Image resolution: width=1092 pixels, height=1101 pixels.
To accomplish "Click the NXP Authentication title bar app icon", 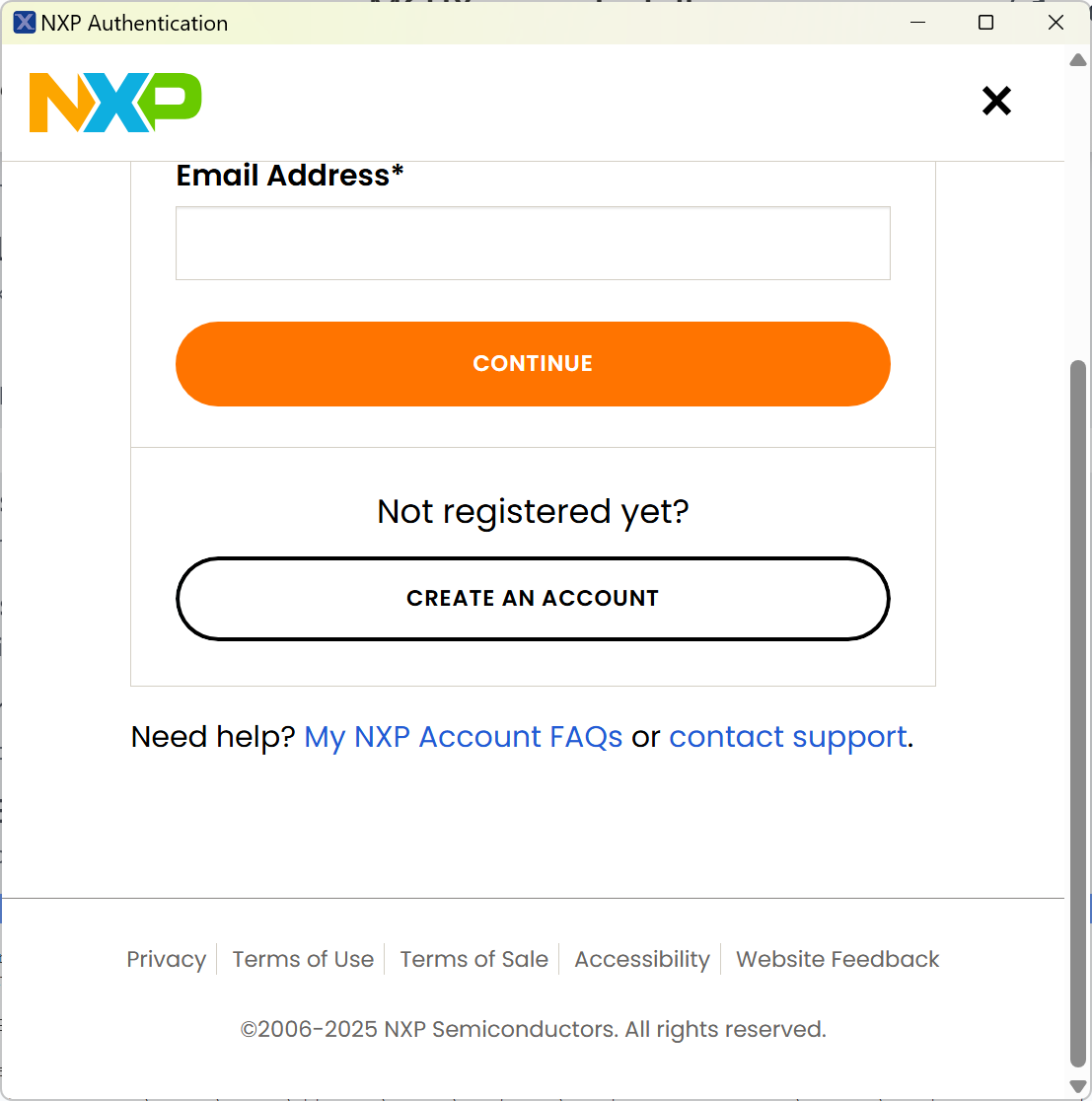I will tap(25, 23).
